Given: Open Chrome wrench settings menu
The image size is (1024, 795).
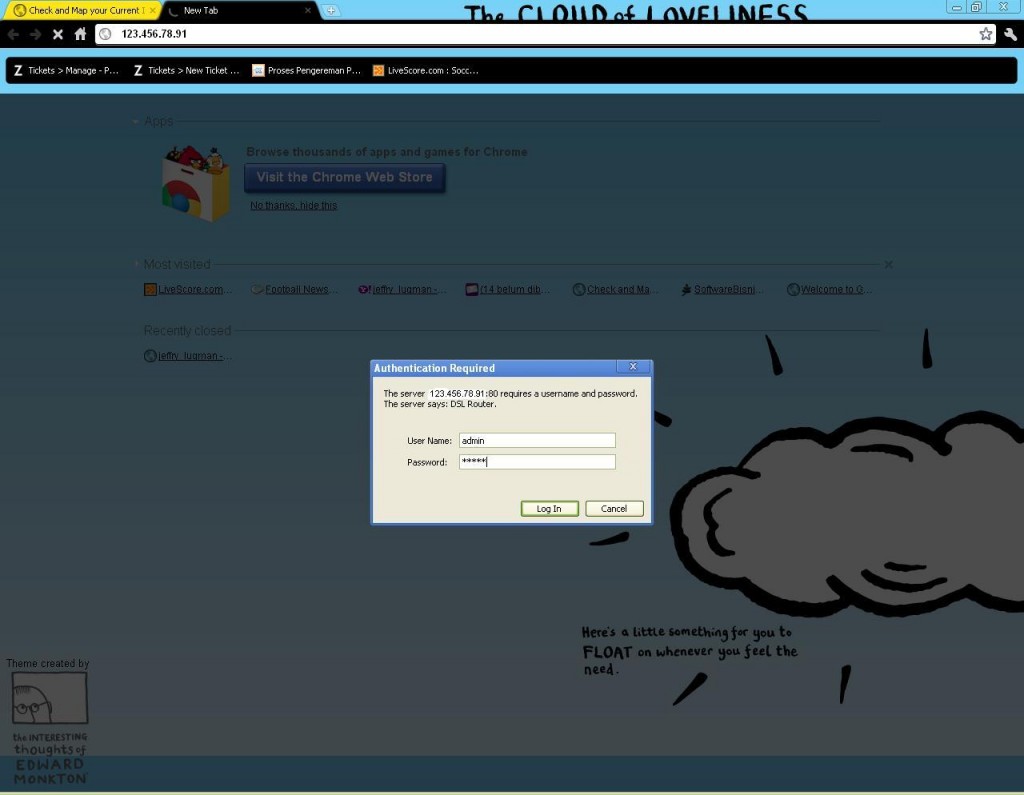Looking at the screenshot, I should (1010, 34).
